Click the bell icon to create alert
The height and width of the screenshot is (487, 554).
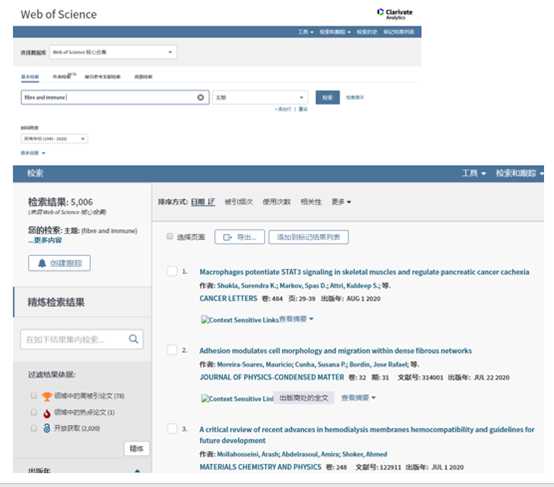tap(42, 263)
